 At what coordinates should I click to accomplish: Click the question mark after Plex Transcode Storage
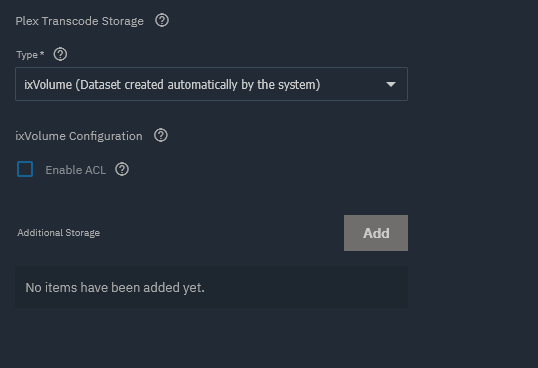pyautogui.click(x=162, y=21)
